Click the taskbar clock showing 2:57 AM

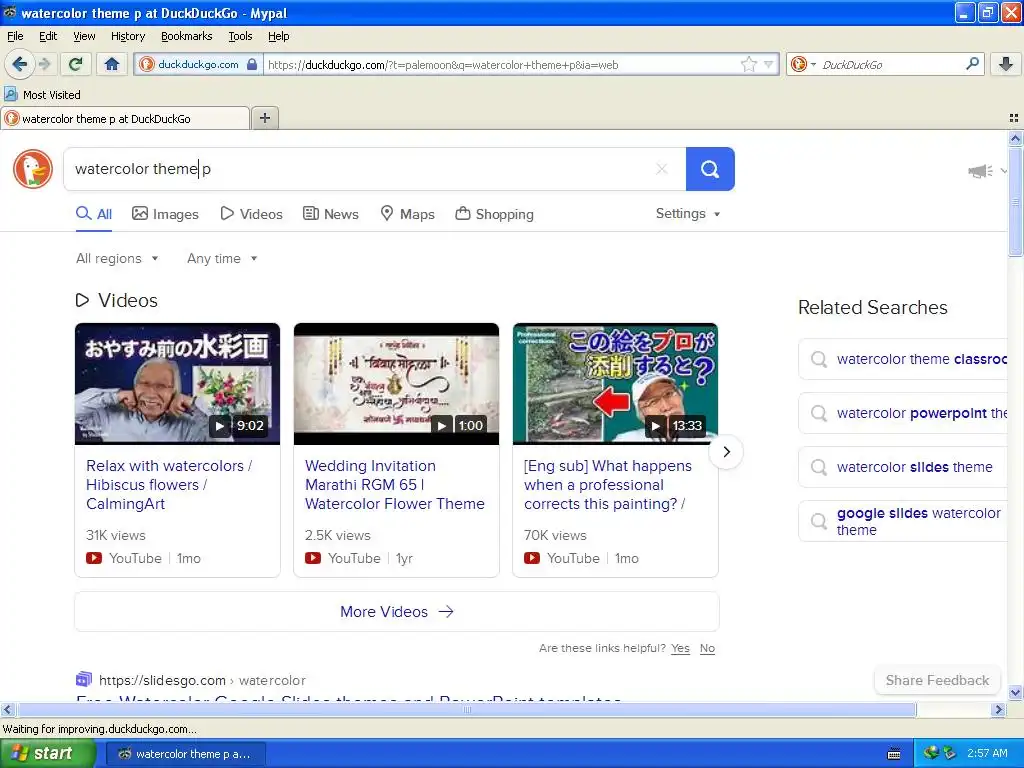click(x=987, y=753)
